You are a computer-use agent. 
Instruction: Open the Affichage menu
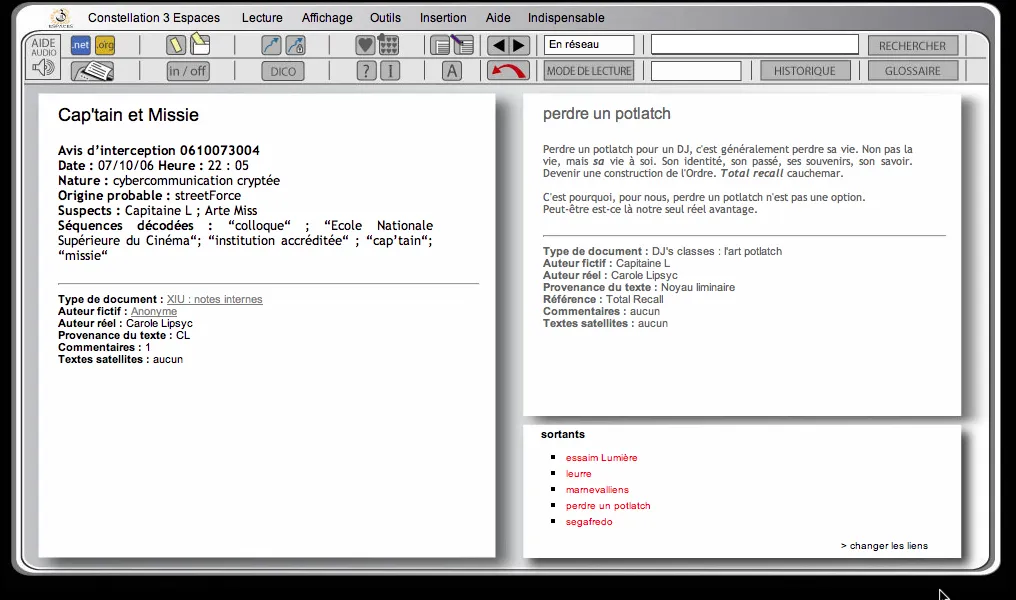327,18
